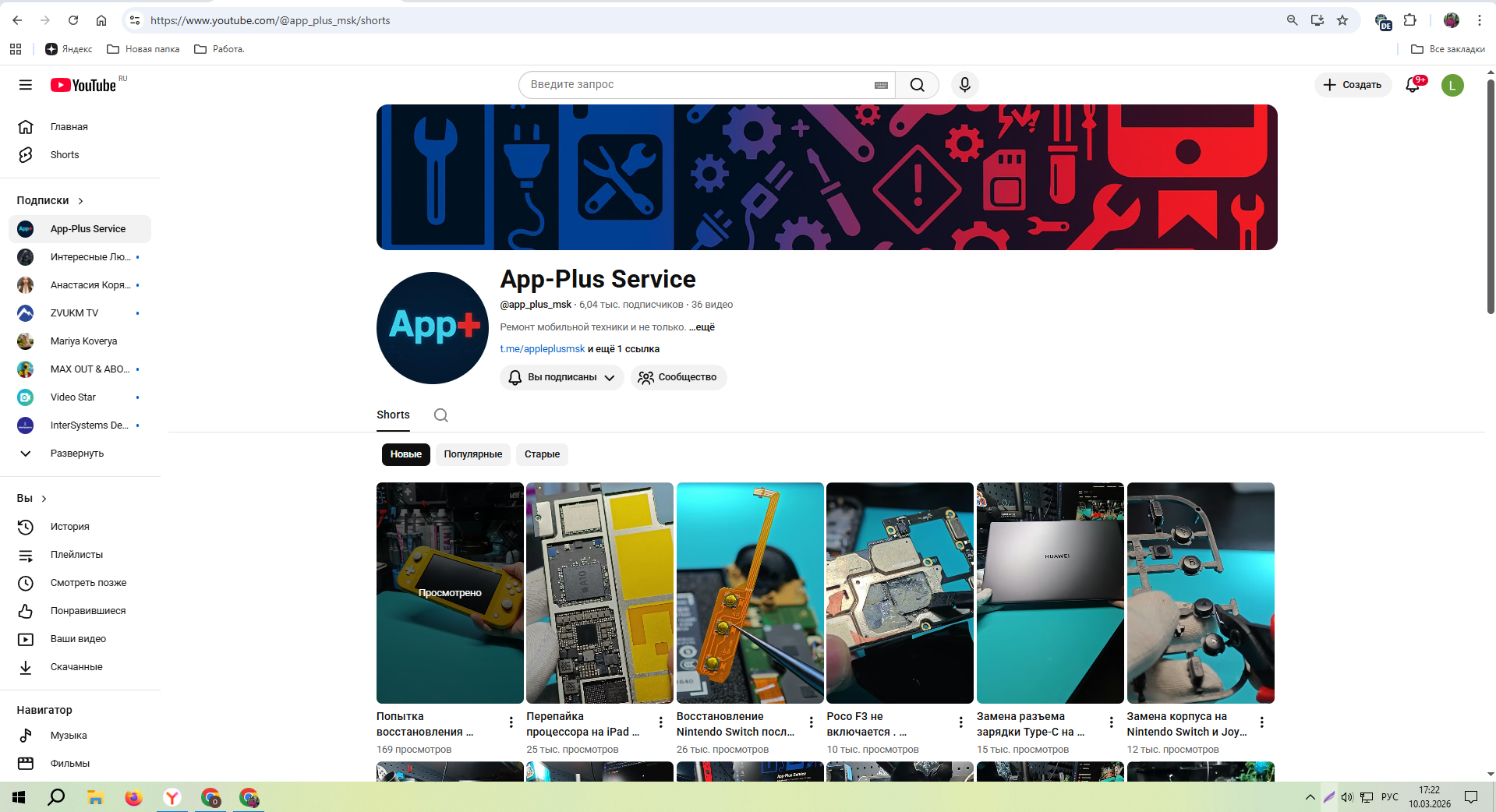Open the orange flex cable short thumbnail

pos(750,593)
